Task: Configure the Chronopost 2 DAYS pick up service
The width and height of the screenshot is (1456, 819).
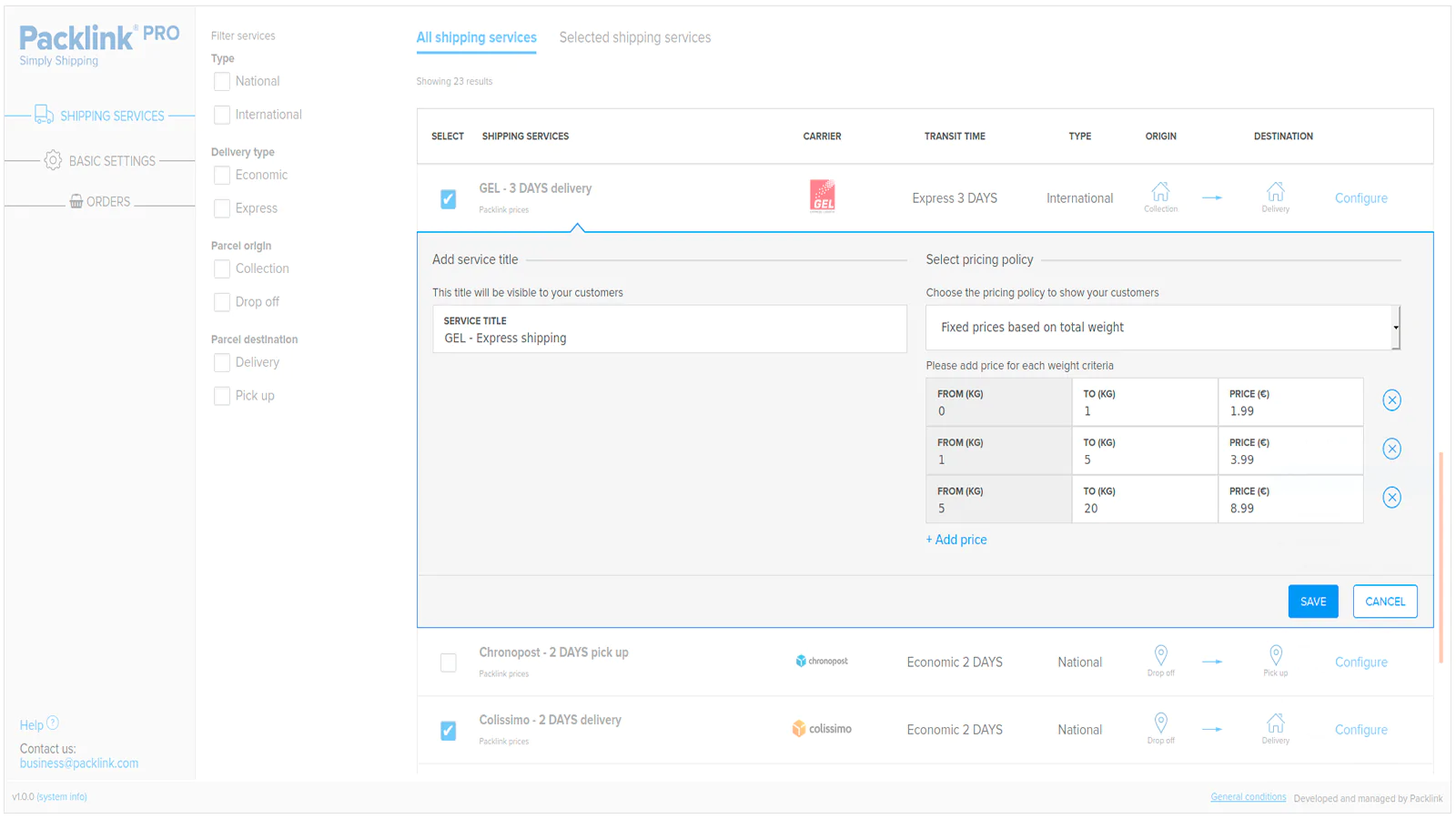Action: click(1361, 662)
